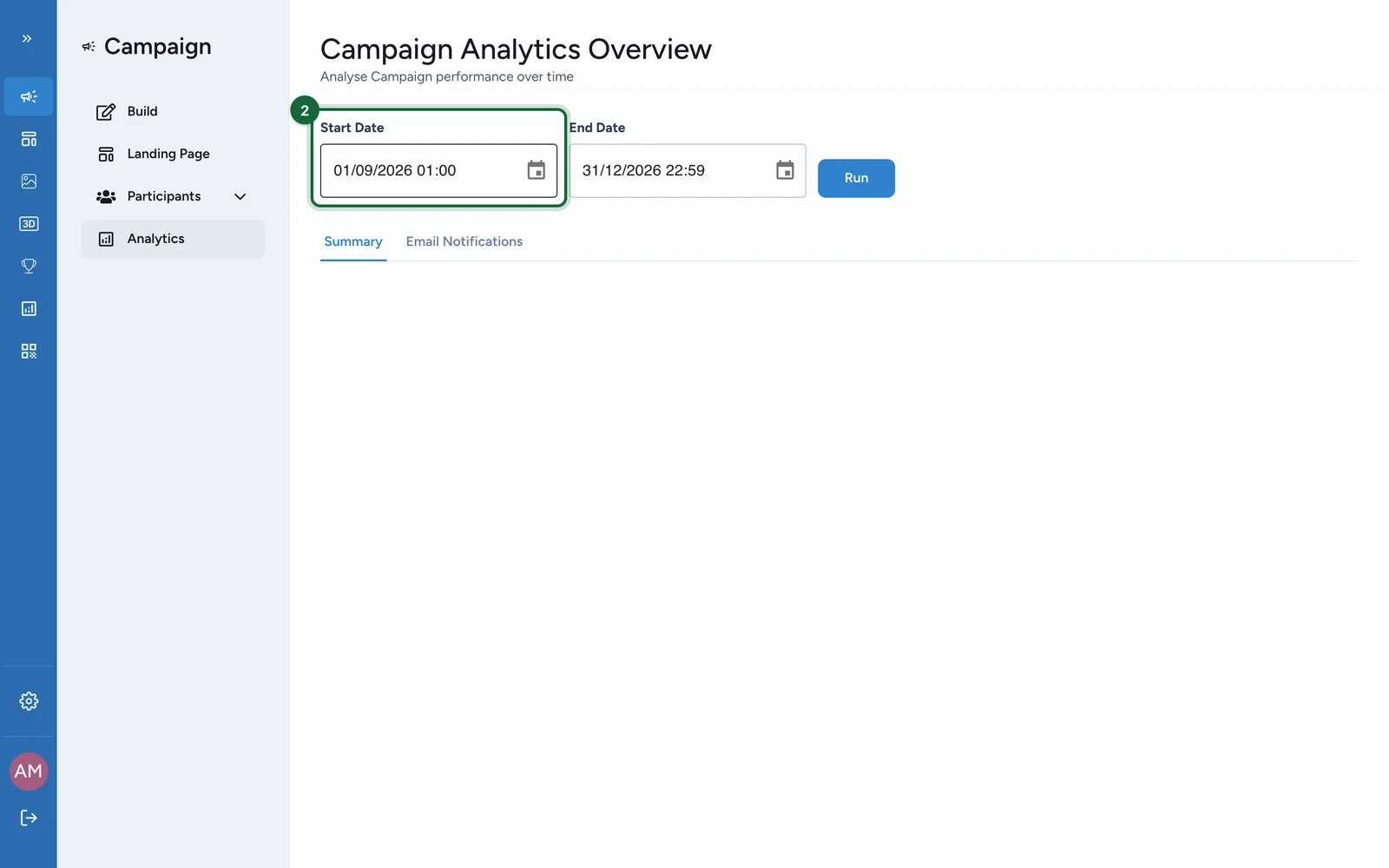Click the Start Date input field

point(438,171)
